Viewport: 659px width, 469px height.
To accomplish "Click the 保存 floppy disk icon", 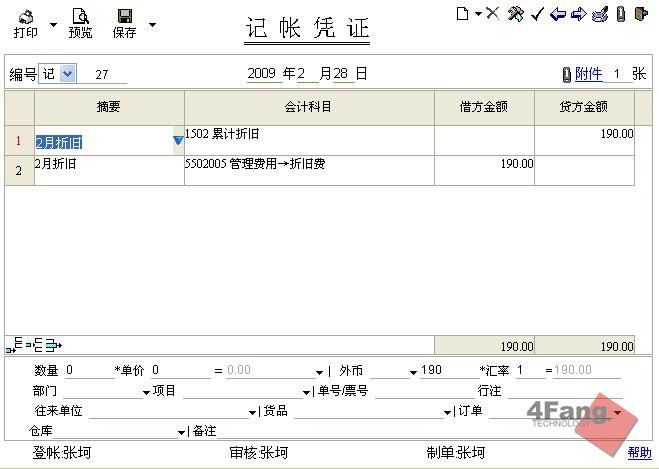I will click(x=124, y=17).
